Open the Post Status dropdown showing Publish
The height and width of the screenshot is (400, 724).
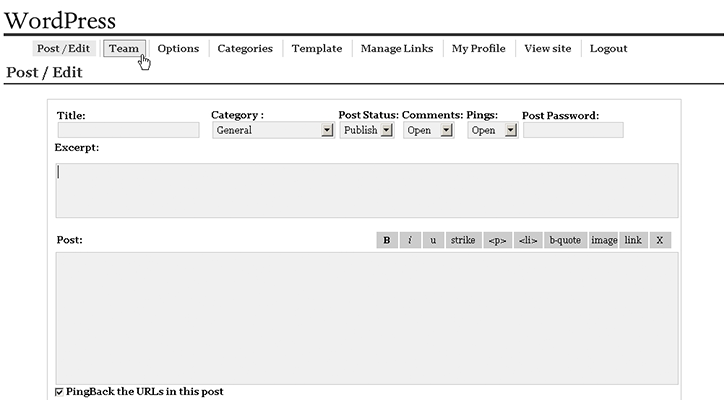click(x=367, y=130)
